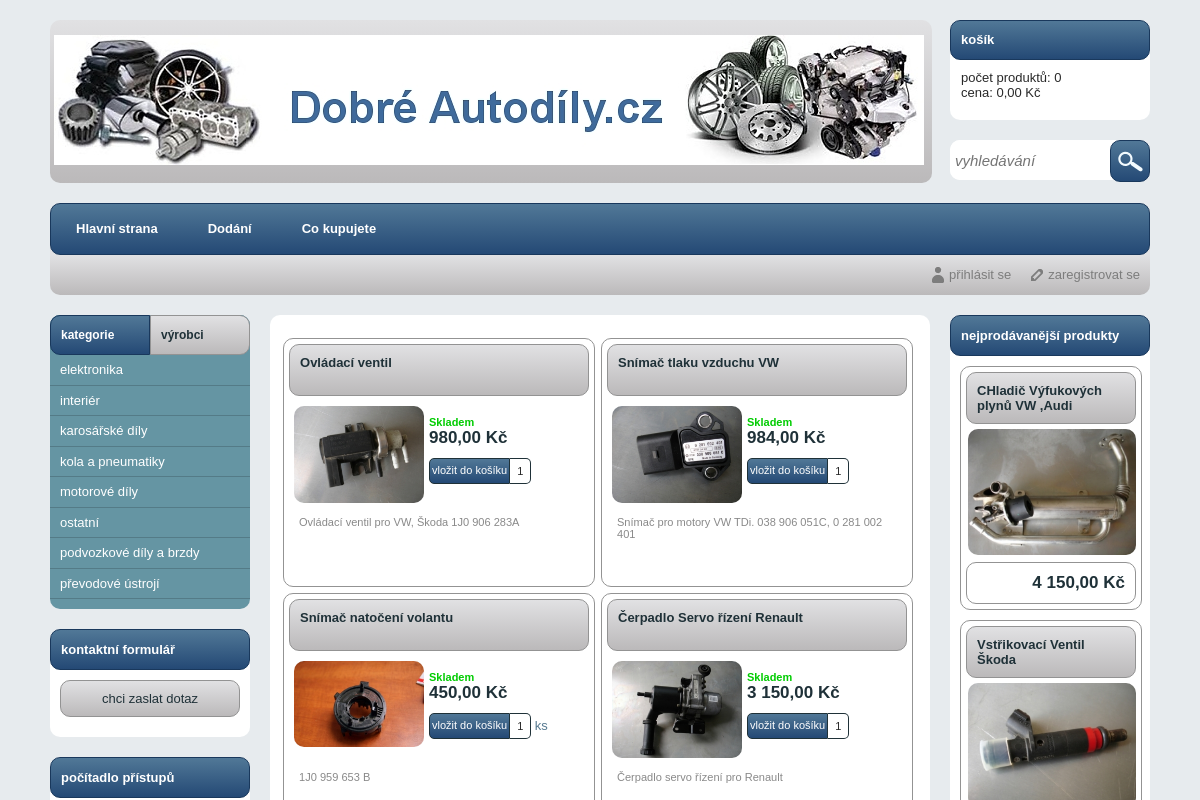
Task: Click the chci zaslat dotaz button
Action: click(x=150, y=699)
